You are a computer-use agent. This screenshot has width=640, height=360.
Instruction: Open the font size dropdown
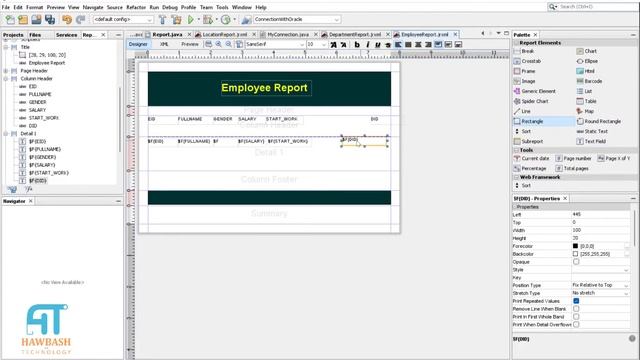pos(316,44)
